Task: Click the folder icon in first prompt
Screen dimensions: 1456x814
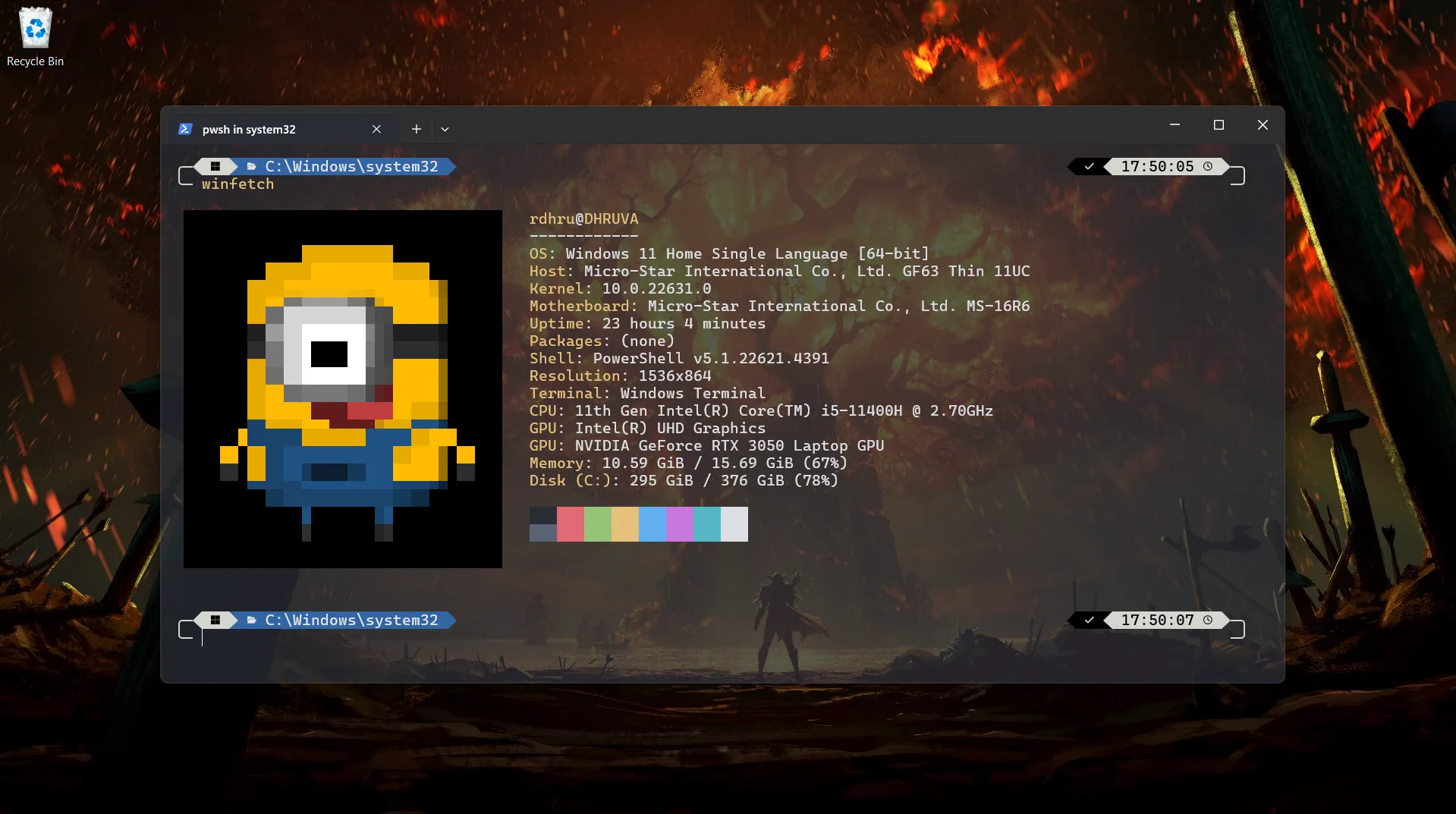Action: 251,166
